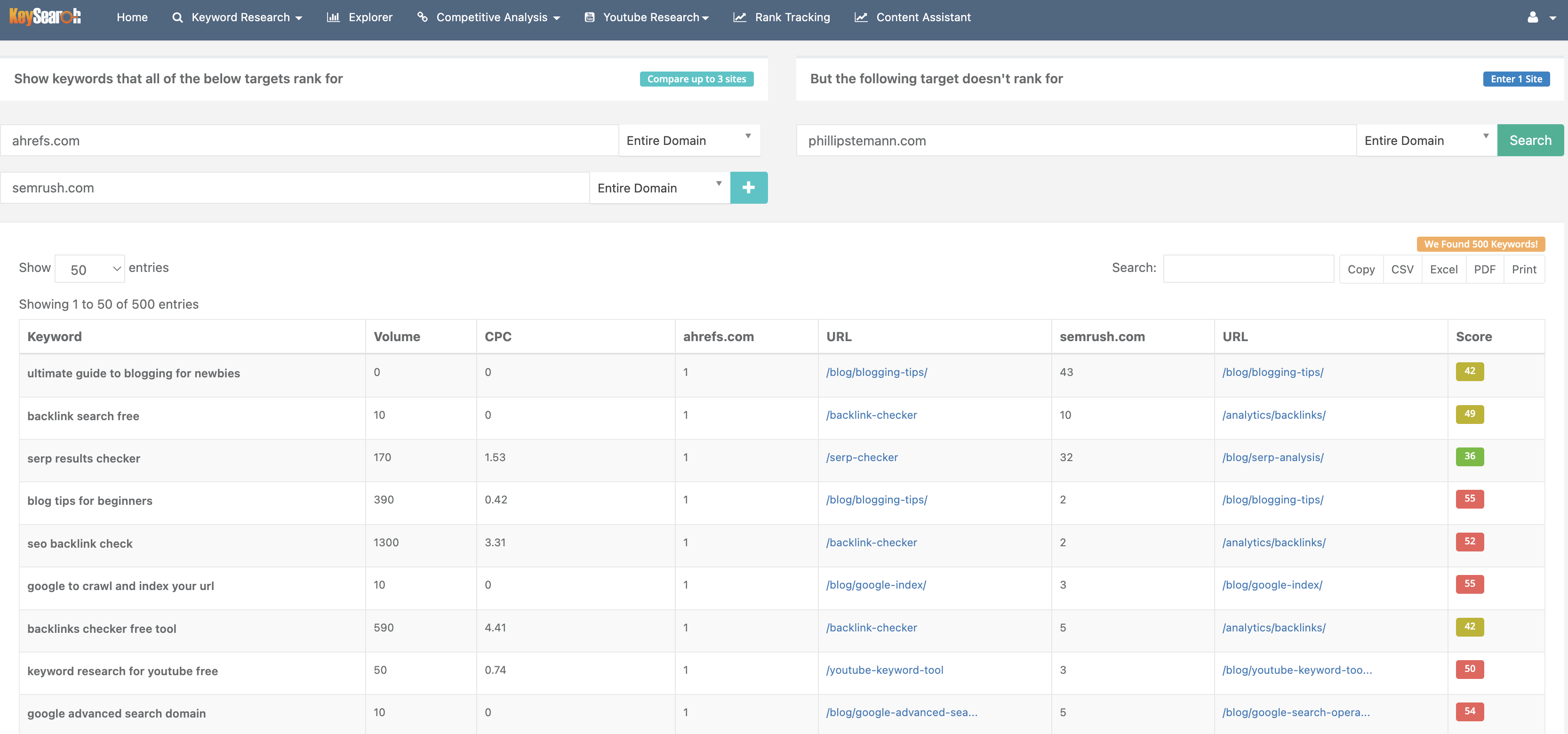Expand the account caret dropdown
This screenshot has height=734, width=1568.
click(1553, 18)
